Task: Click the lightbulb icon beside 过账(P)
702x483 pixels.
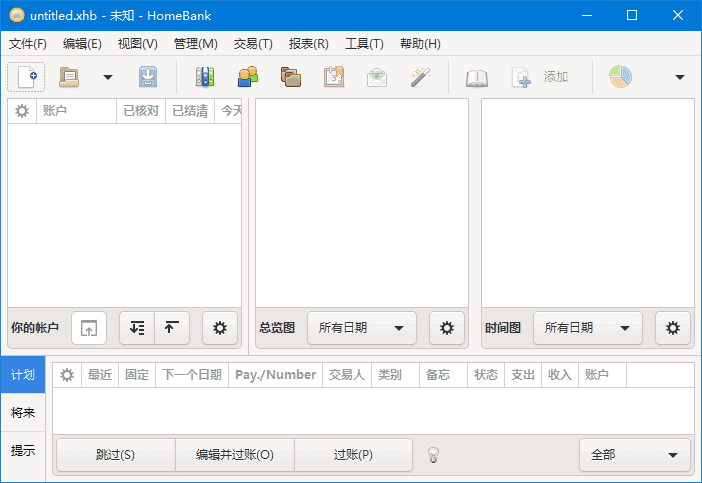Action: coord(434,455)
